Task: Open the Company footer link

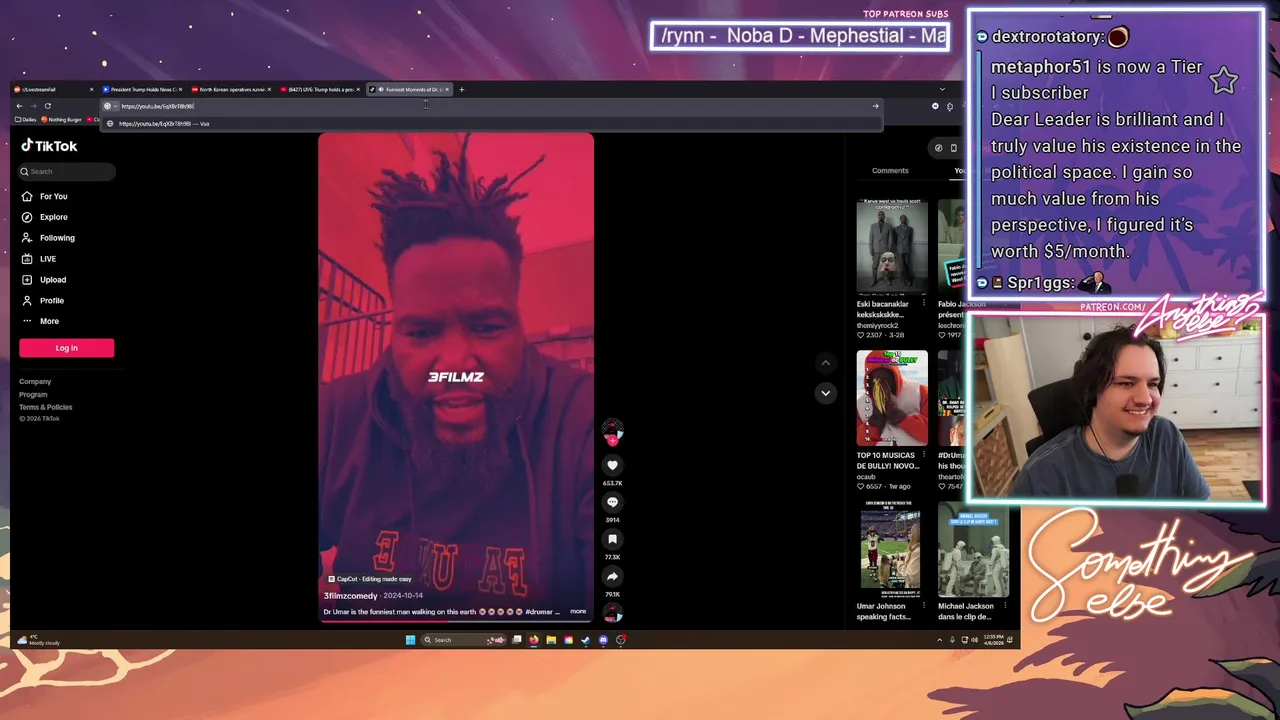Action: click(x=35, y=382)
